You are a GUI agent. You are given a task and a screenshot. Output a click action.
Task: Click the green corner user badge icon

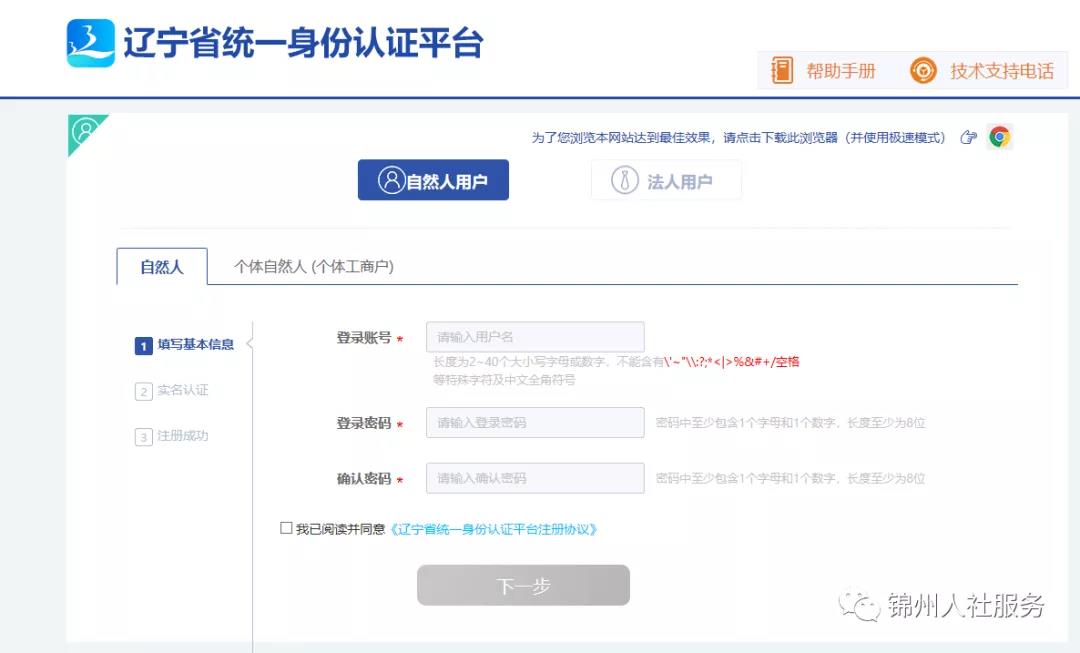(x=86, y=132)
